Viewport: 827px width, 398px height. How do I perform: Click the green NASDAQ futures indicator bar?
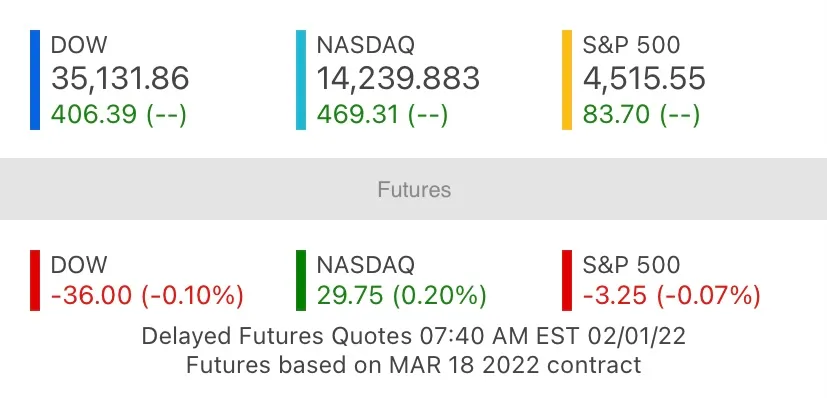pos(301,280)
